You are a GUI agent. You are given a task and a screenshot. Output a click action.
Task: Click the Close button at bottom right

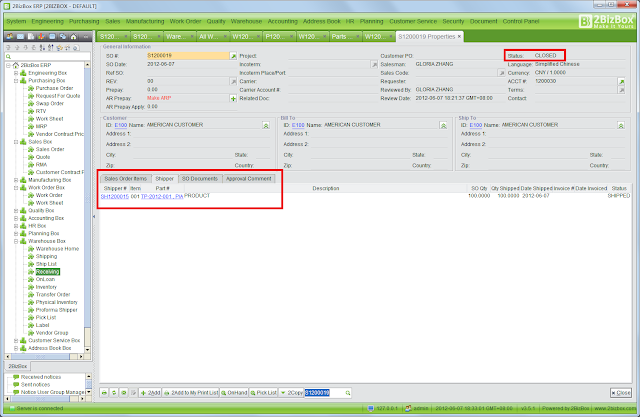click(x=621, y=393)
